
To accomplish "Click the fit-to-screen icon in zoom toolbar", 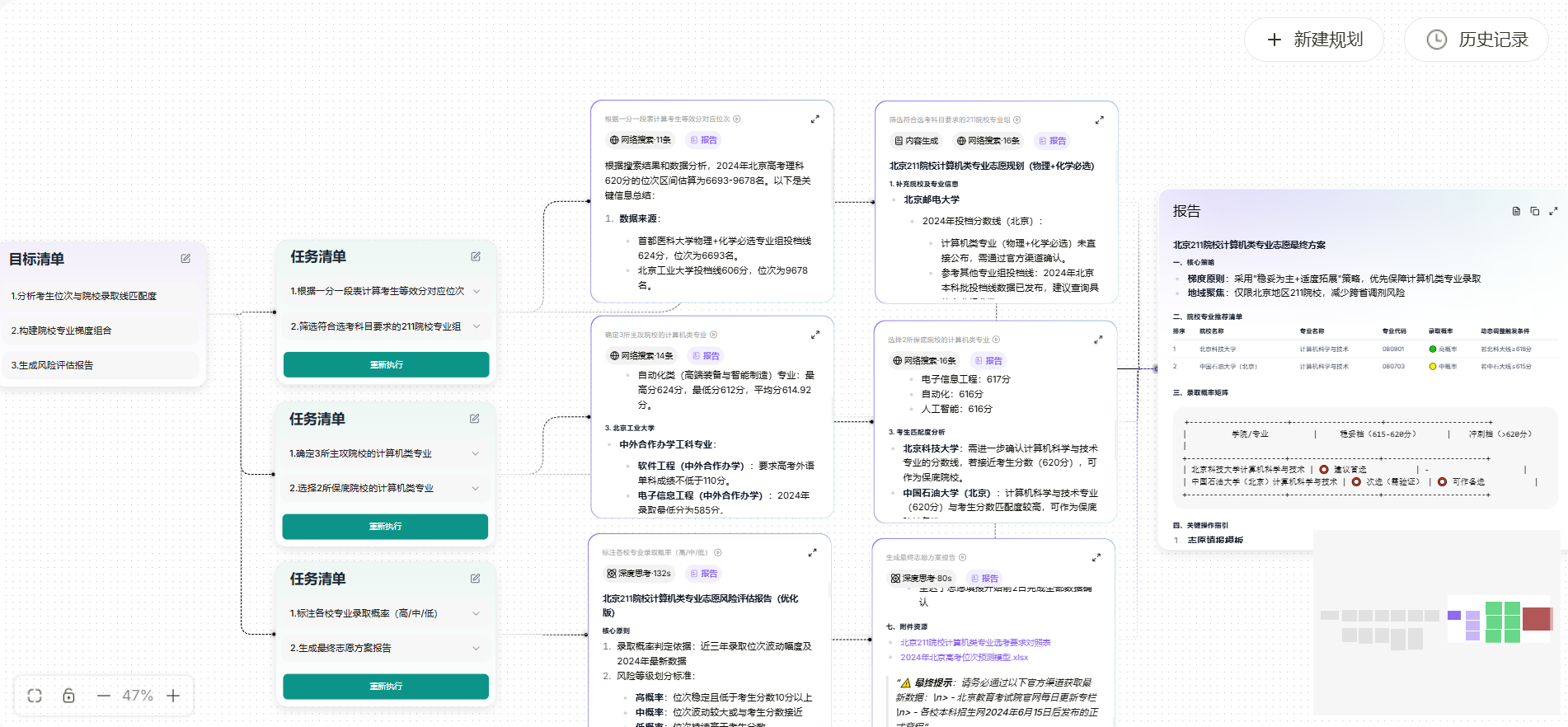I will coord(35,696).
